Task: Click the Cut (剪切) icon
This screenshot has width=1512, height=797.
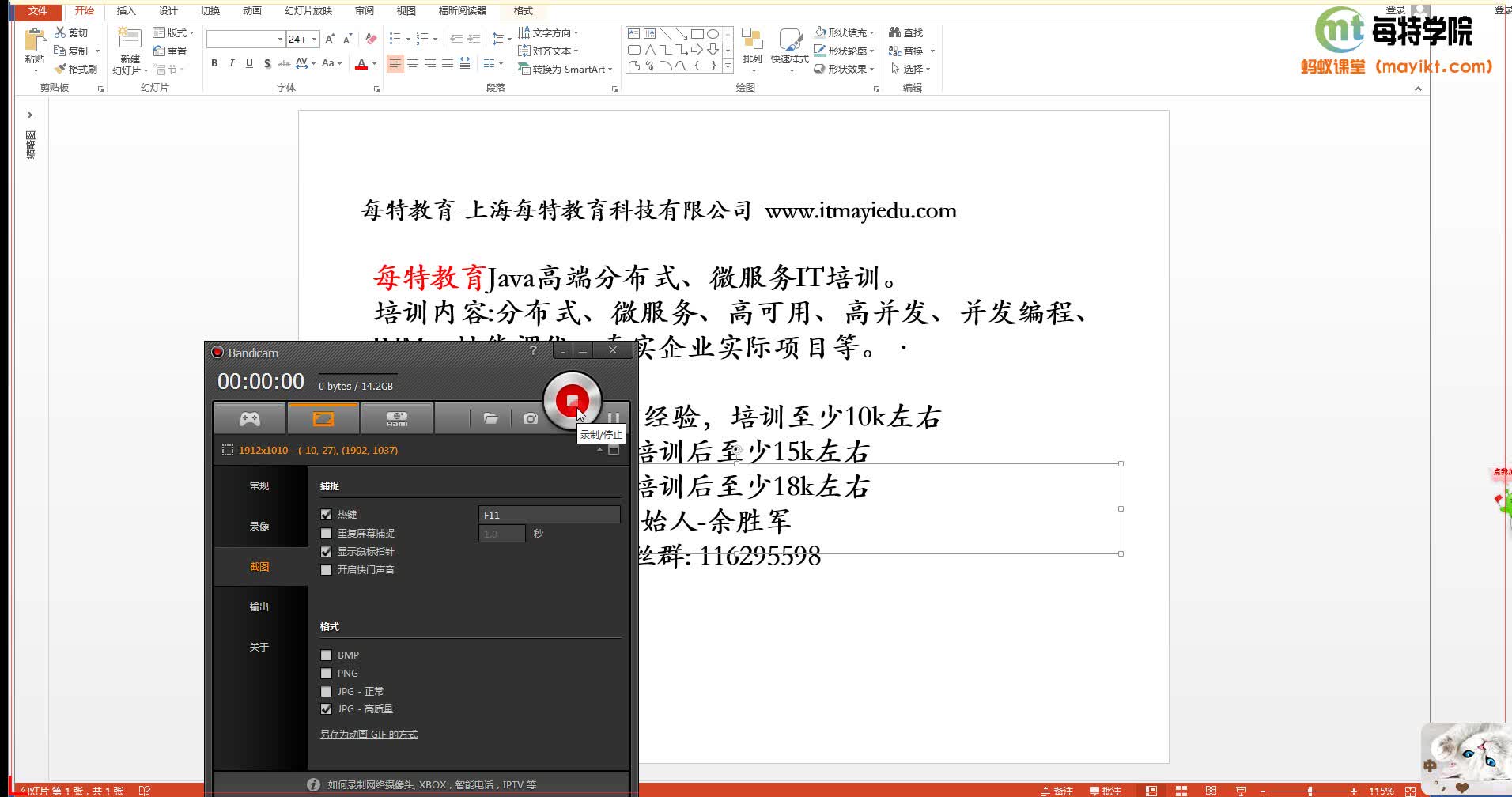Action: tap(61, 32)
